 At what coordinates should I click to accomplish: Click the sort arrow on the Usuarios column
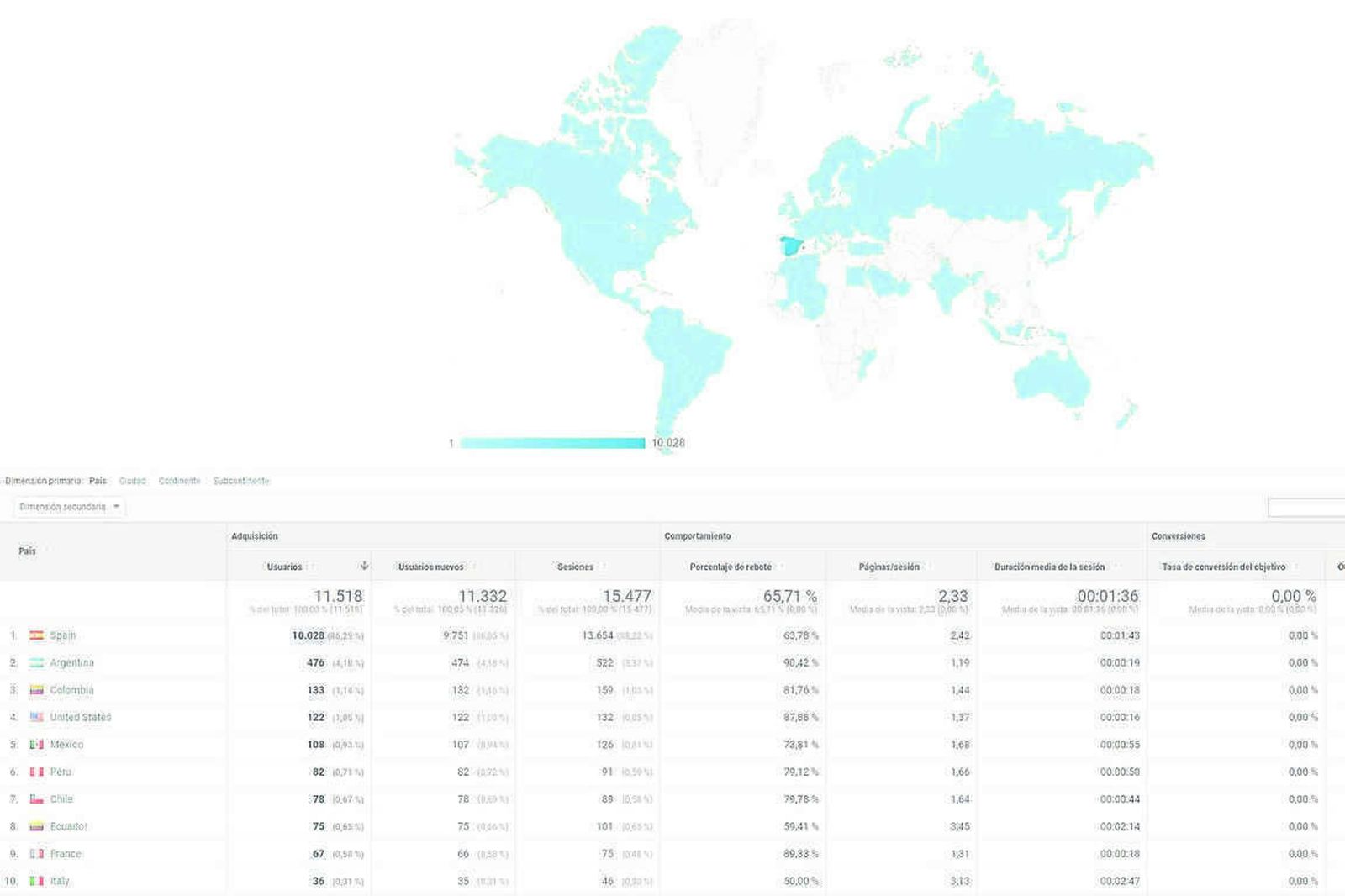click(362, 567)
